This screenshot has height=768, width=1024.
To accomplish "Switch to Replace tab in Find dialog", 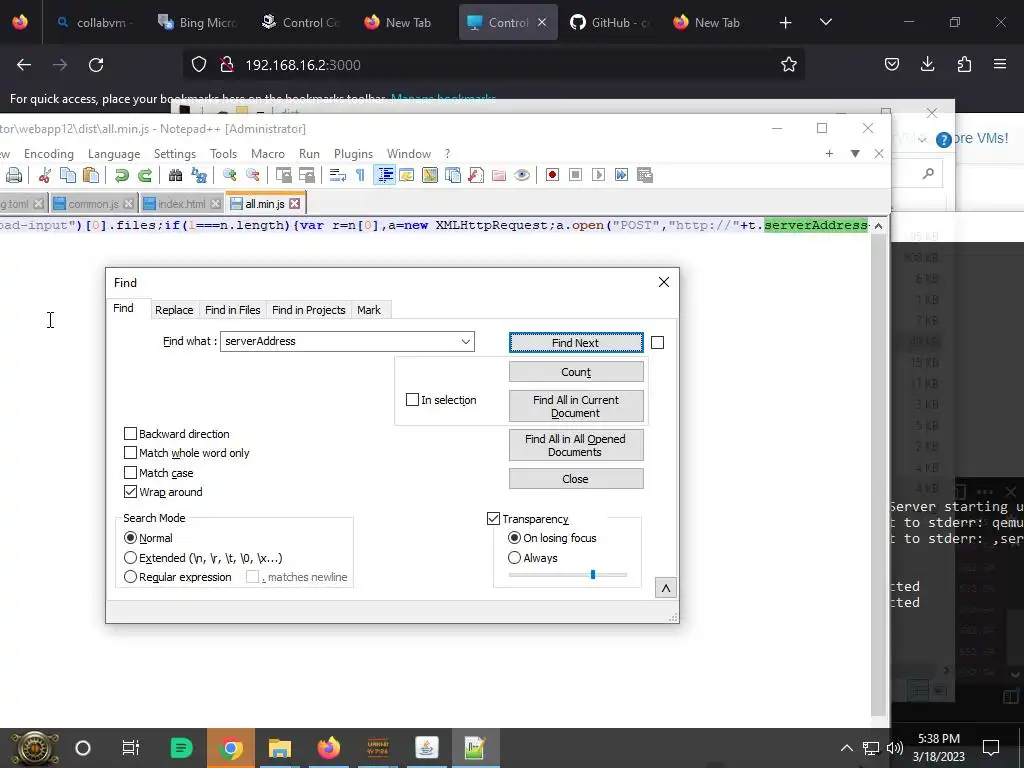I will [x=174, y=310].
